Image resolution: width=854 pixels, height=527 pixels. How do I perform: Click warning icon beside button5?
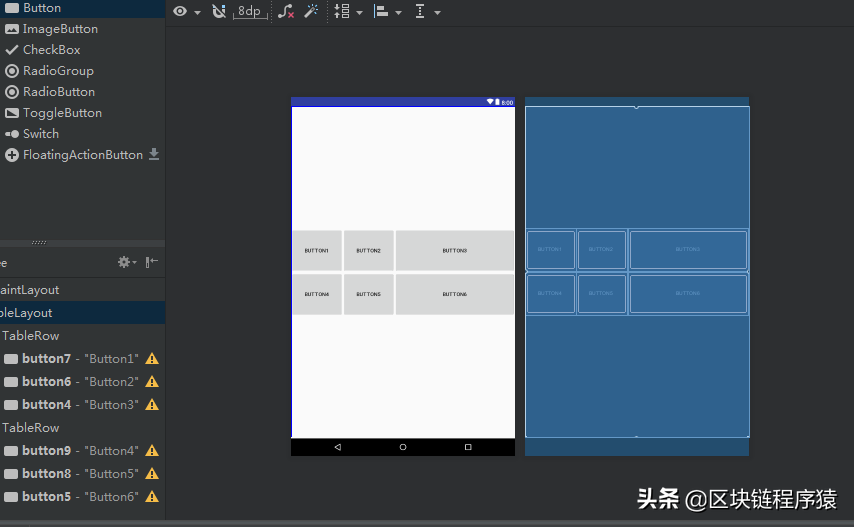pyautogui.click(x=152, y=497)
